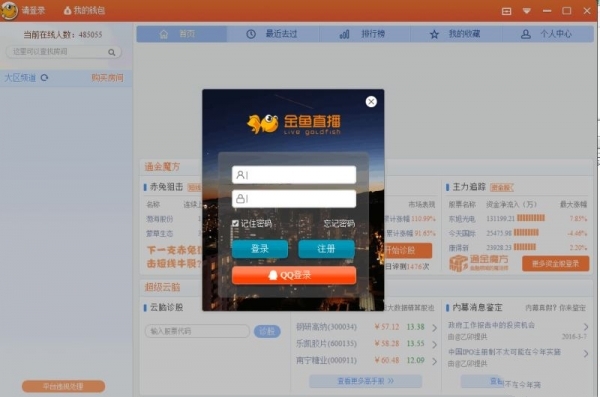
Task: Click the 主力追踪 heading
Action: click(469, 187)
